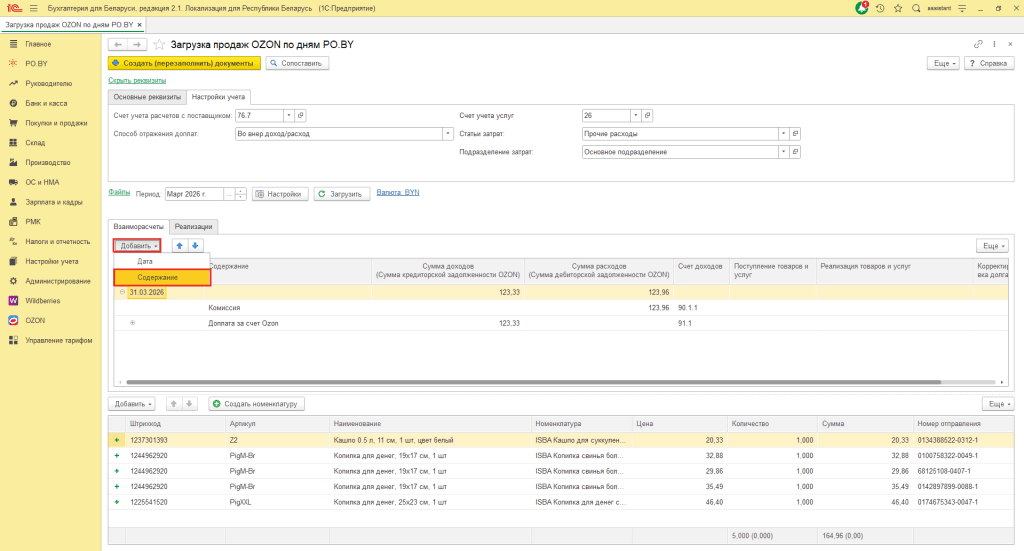Open Способ отражения доплат dropdown

[x=447, y=134]
